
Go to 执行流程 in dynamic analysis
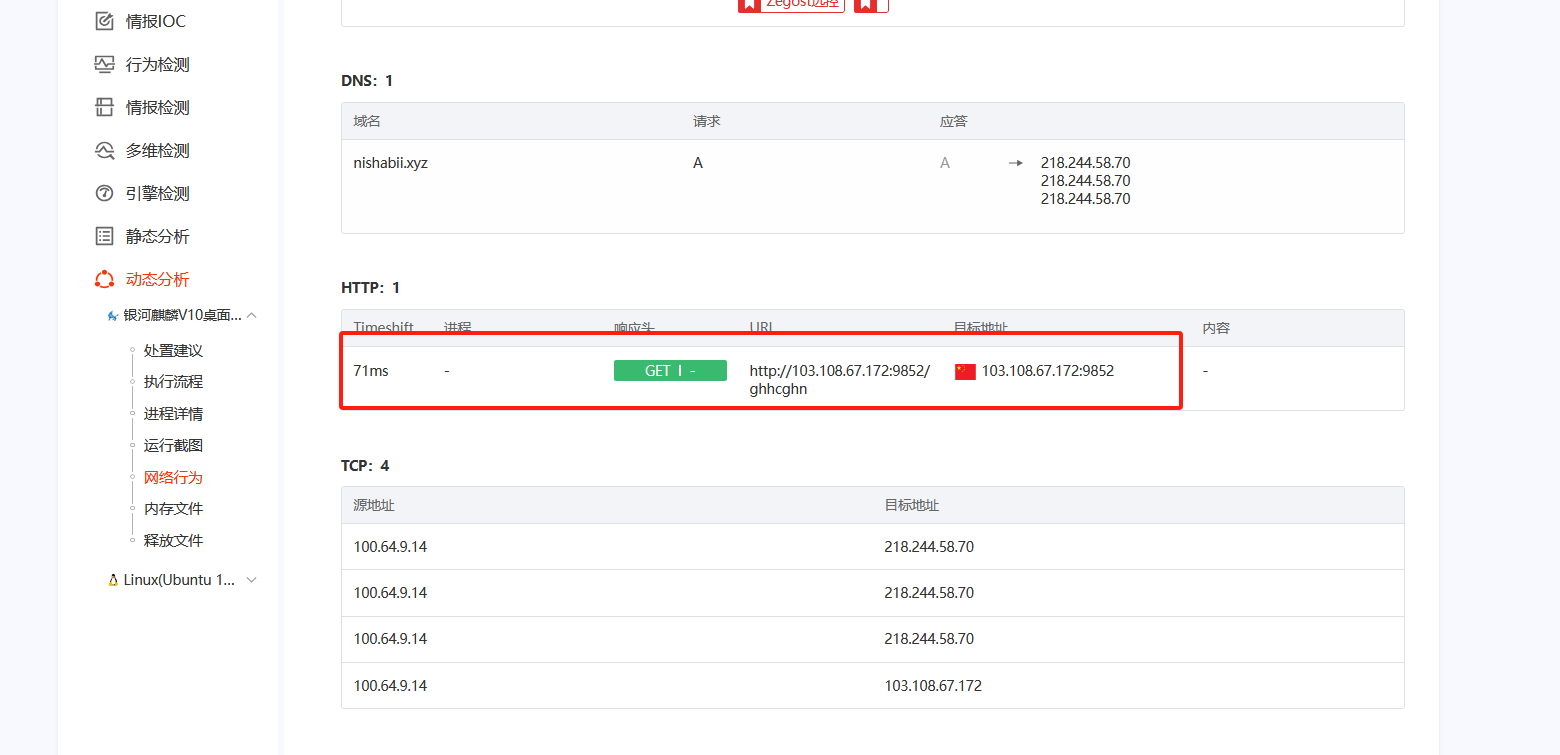coord(173,382)
